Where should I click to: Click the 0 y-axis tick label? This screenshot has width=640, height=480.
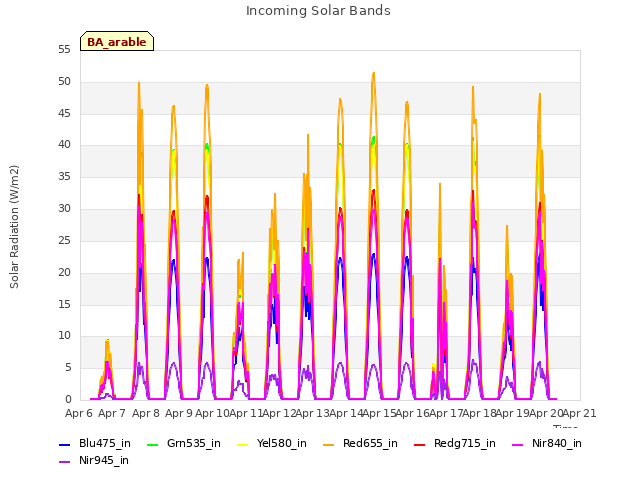[x=68, y=400]
